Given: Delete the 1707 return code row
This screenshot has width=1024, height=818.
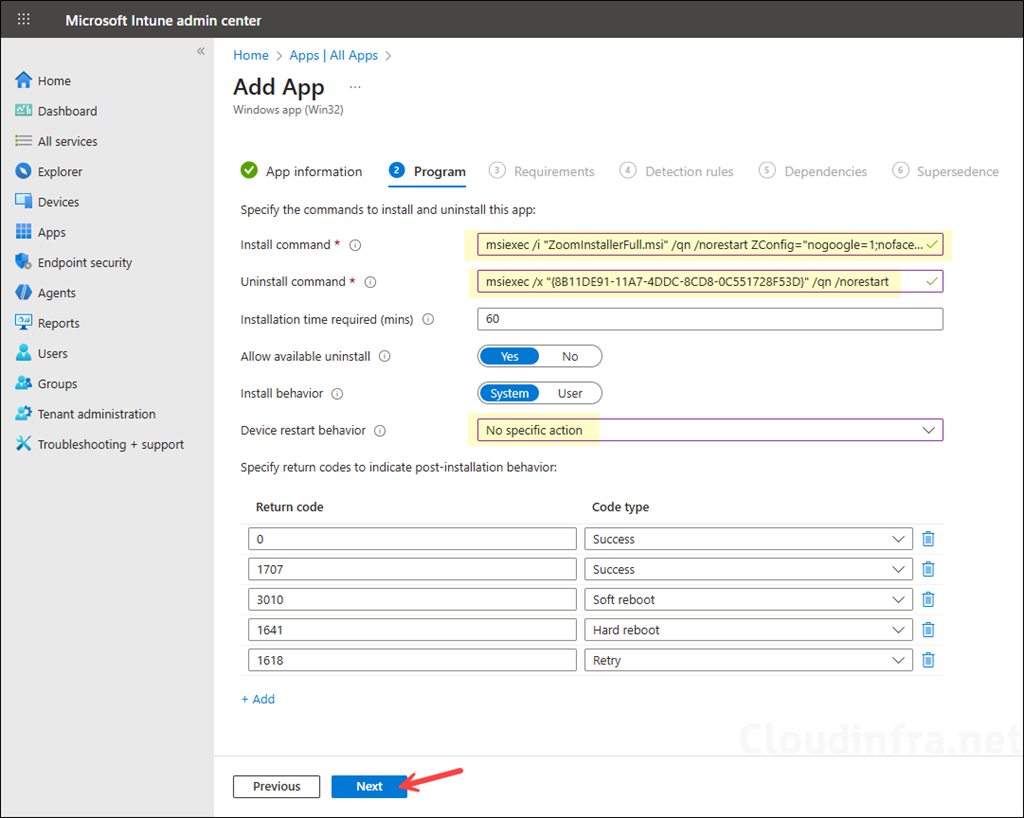Looking at the screenshot, I should (928, 569).
